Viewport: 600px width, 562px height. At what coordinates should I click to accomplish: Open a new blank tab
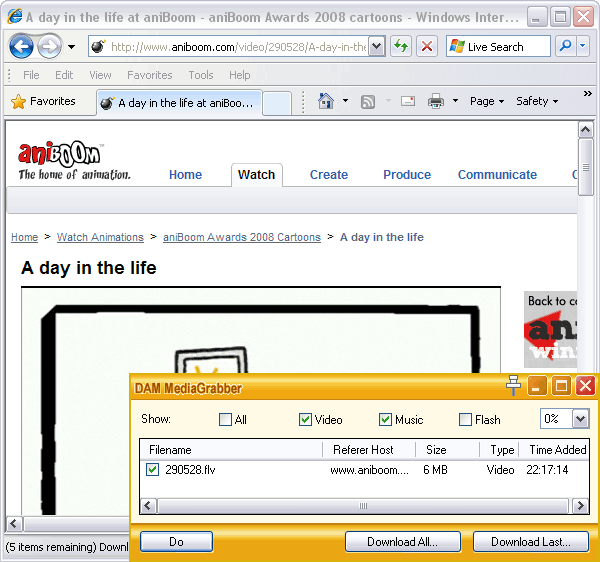pyautogui.click(x=277, y=103)
